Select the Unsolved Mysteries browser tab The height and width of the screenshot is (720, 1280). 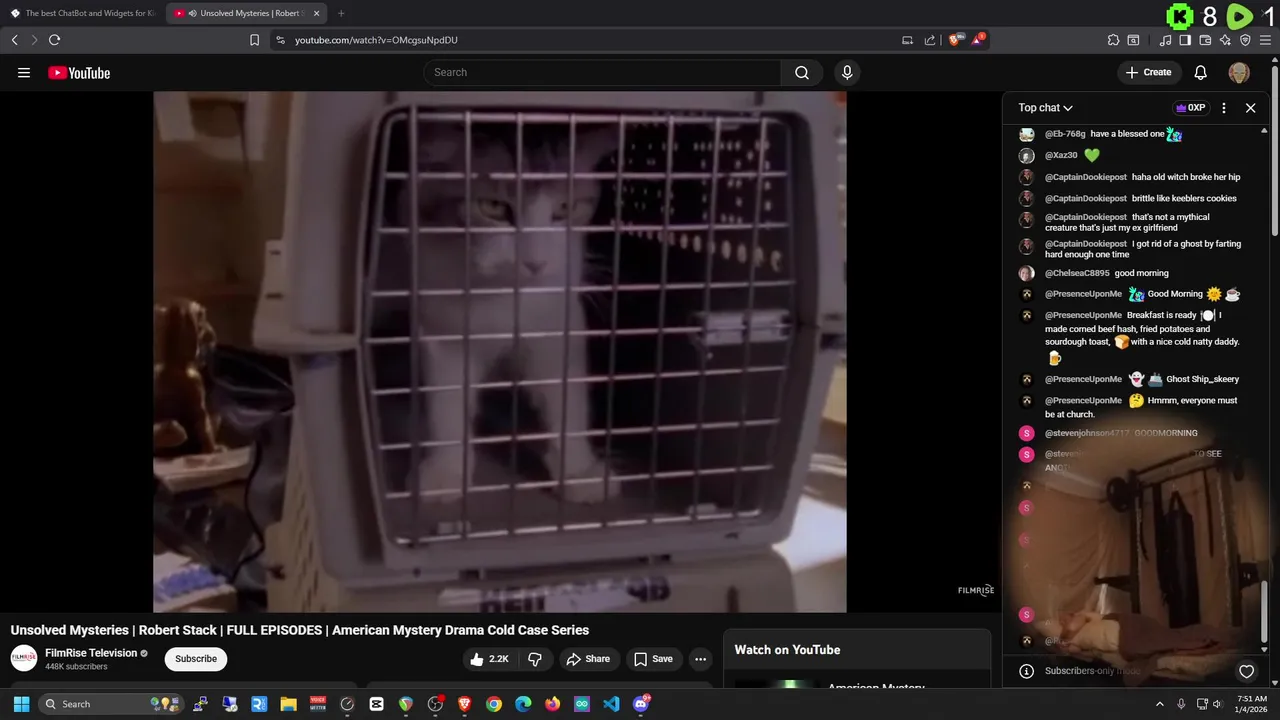(x=246, y=13)
